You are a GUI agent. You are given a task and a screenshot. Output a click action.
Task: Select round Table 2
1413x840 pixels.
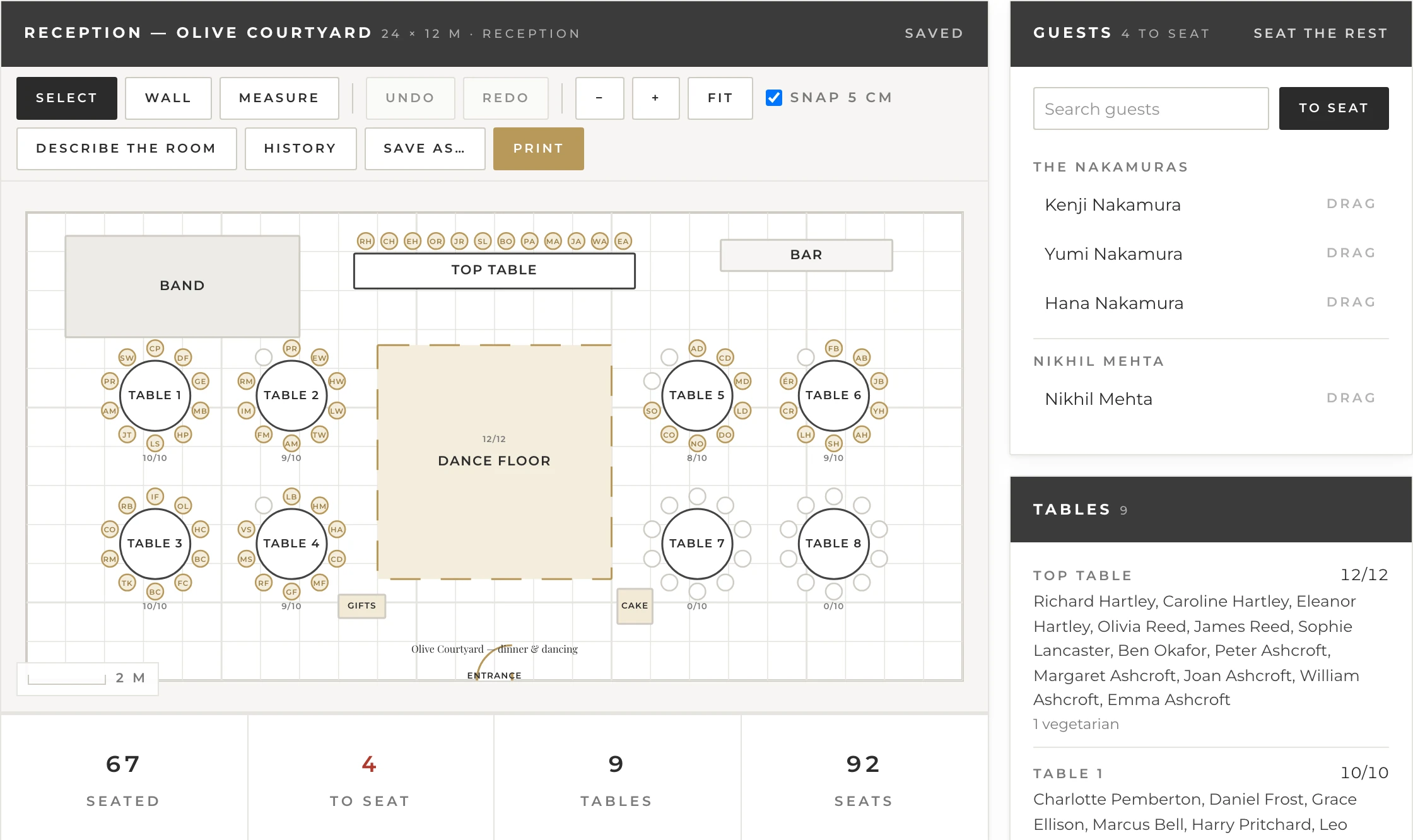click(x=291, y=395)
